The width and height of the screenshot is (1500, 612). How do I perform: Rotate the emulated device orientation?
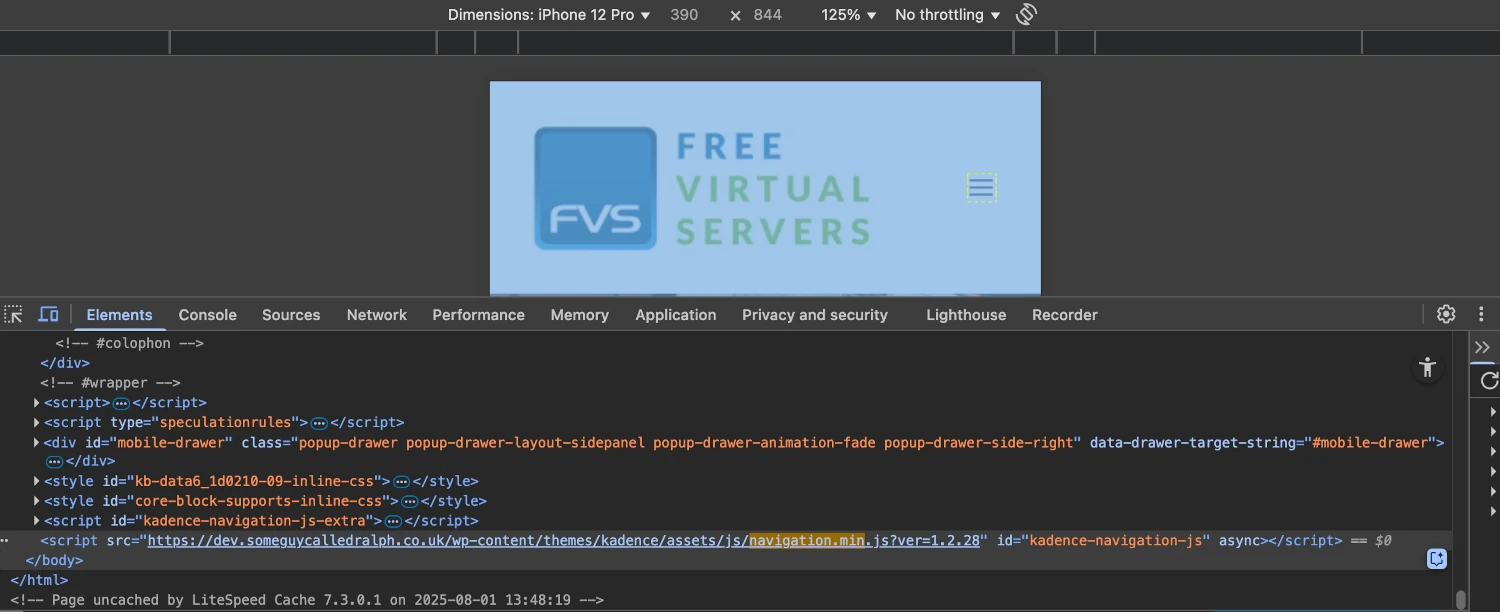coord(1026,14)
